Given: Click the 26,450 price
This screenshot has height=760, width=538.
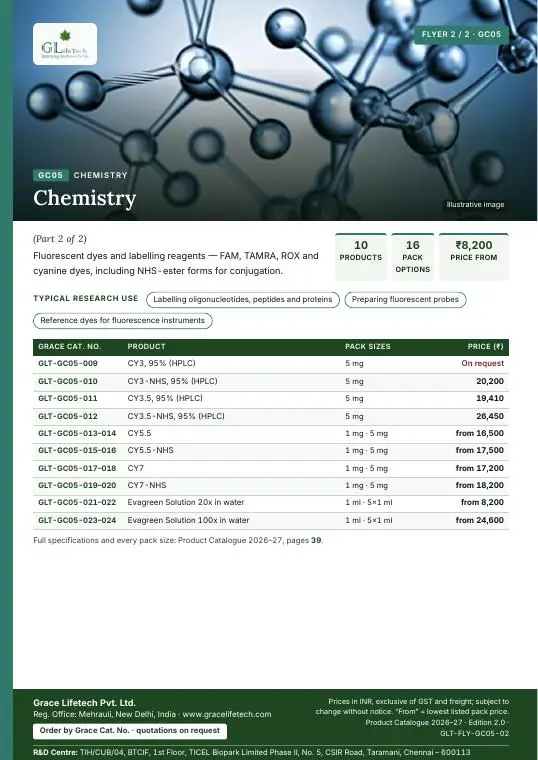Looking at the screenshot, I should tap(490, 416).
